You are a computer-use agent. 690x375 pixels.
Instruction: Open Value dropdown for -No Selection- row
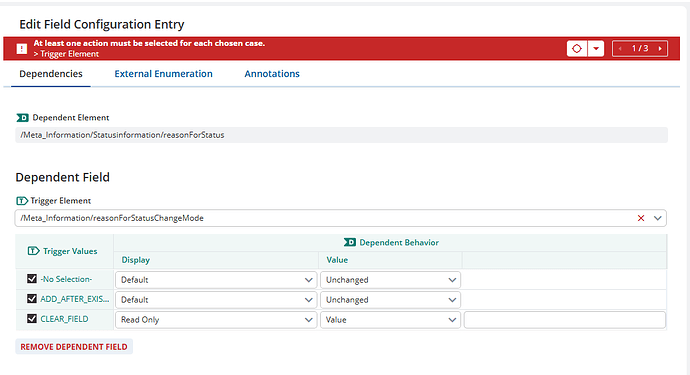390,279
